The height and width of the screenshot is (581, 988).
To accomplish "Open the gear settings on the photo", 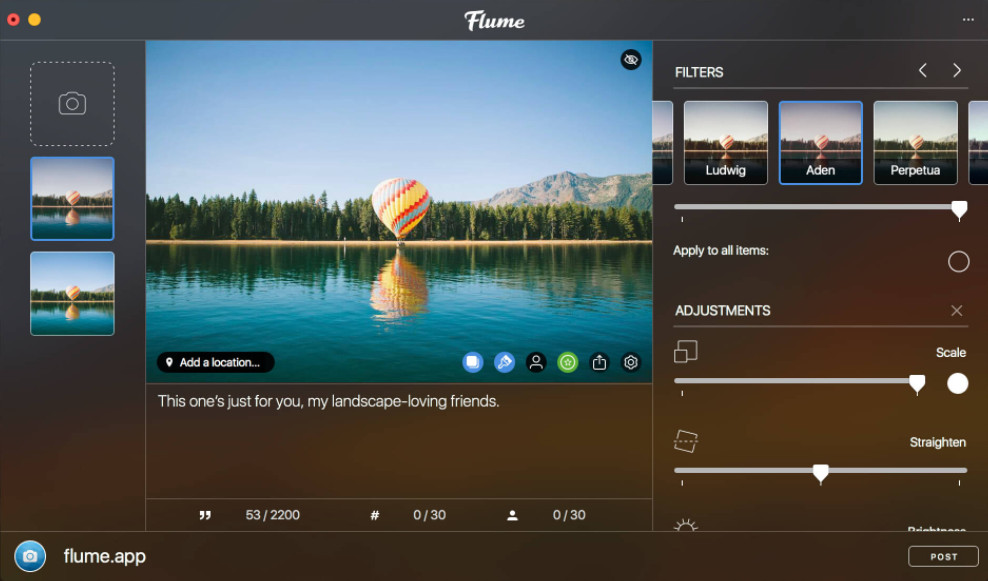I will click(631, 362).
